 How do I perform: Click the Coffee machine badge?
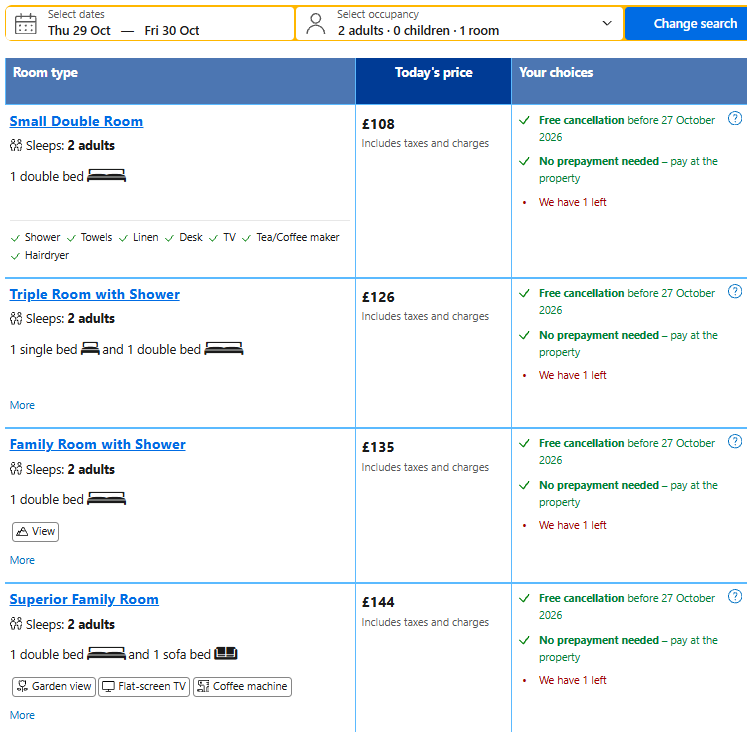pos(242,687)
